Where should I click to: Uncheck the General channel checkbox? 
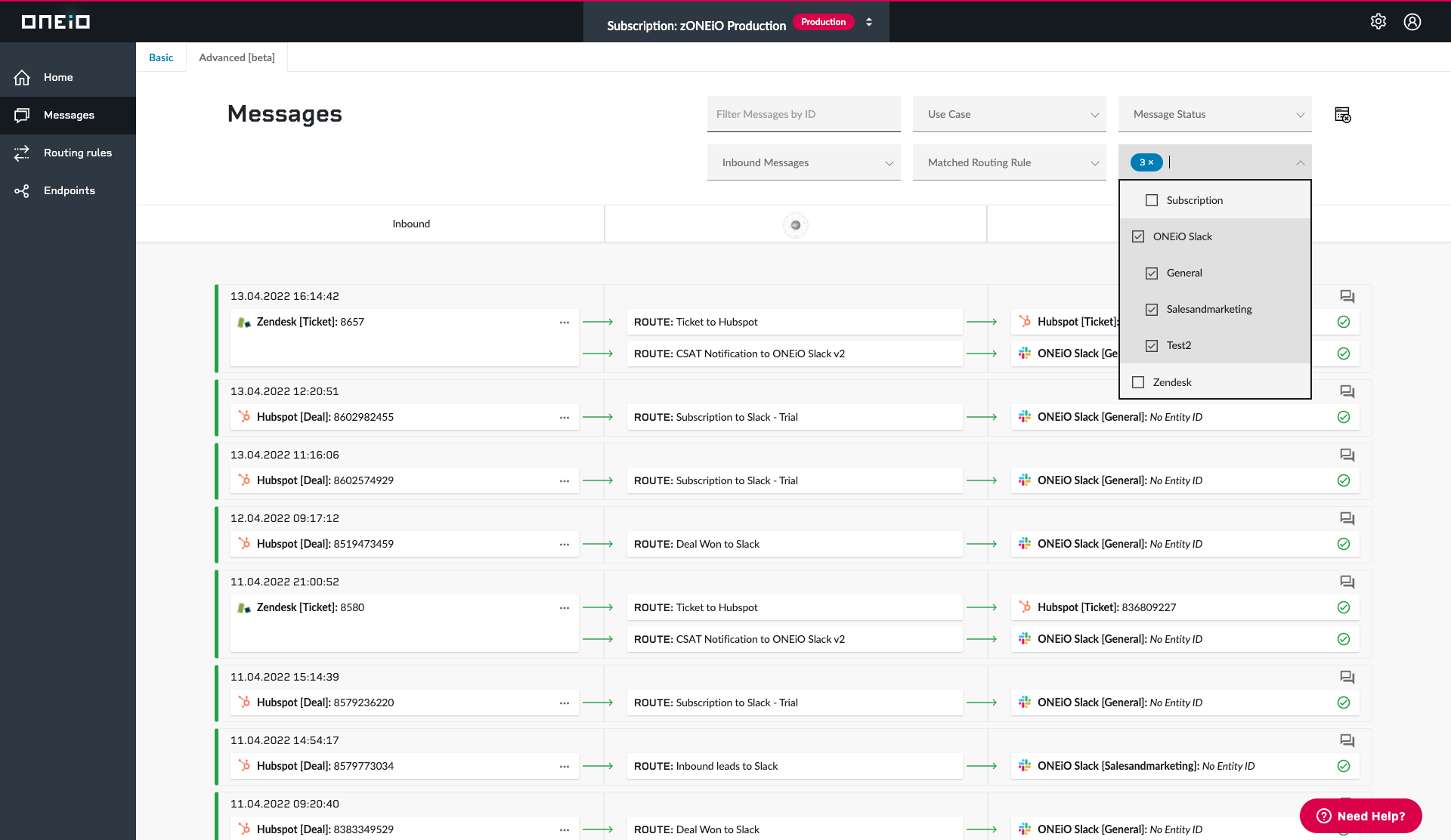pos(1152,273)
